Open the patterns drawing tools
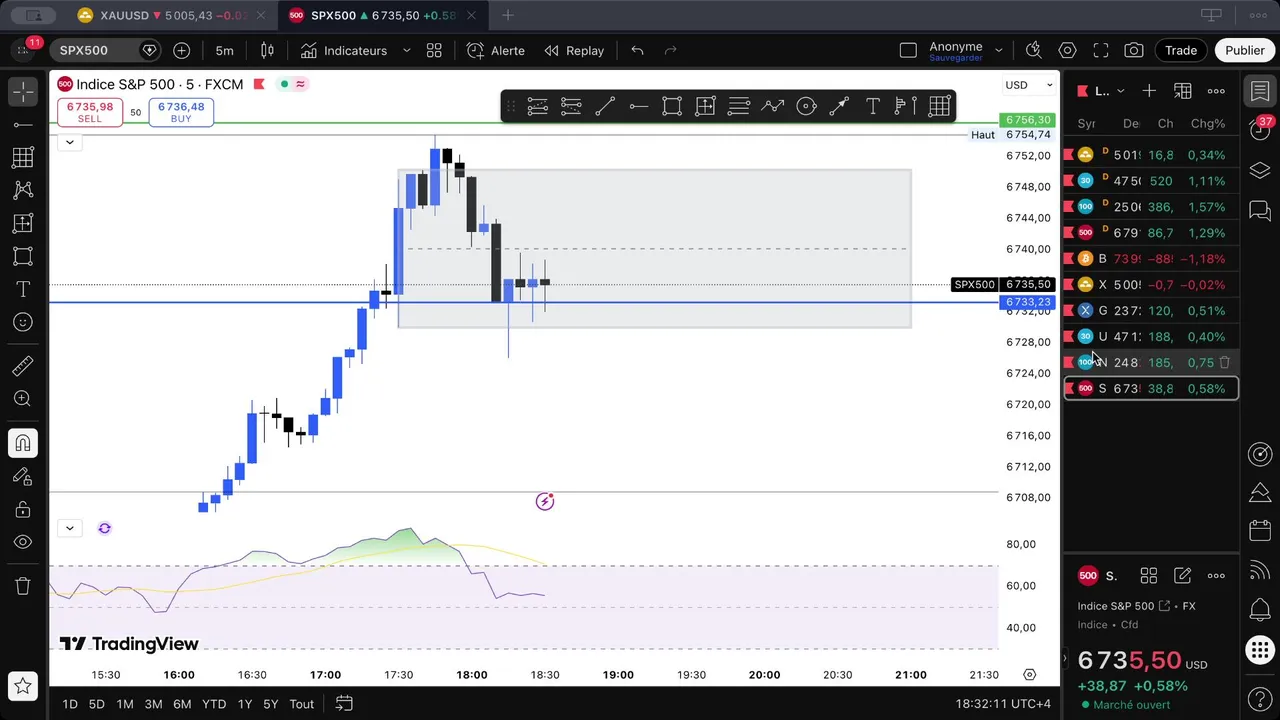Viewport: 1280px width, 720px height. click(x=23, y=190)
